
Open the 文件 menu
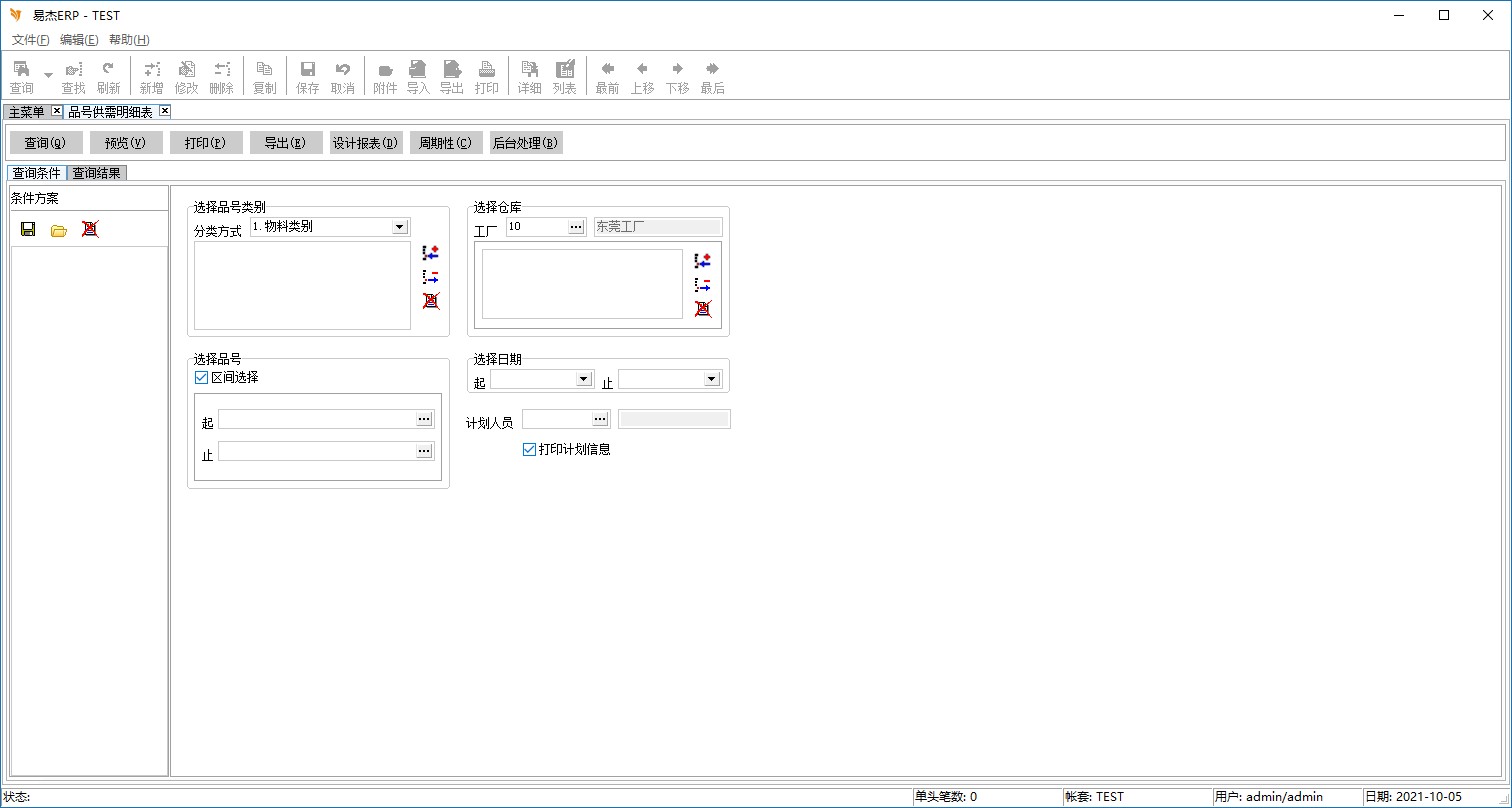30,40
